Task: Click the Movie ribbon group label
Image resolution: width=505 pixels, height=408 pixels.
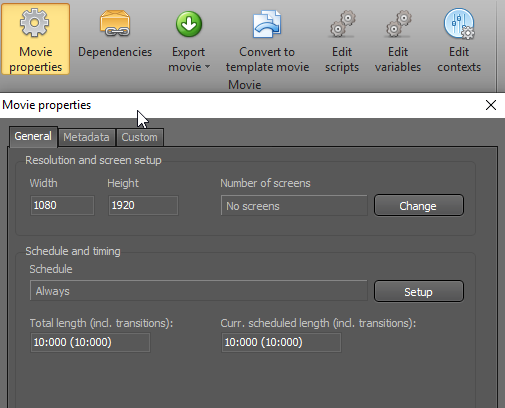Action: click(245, 85)
